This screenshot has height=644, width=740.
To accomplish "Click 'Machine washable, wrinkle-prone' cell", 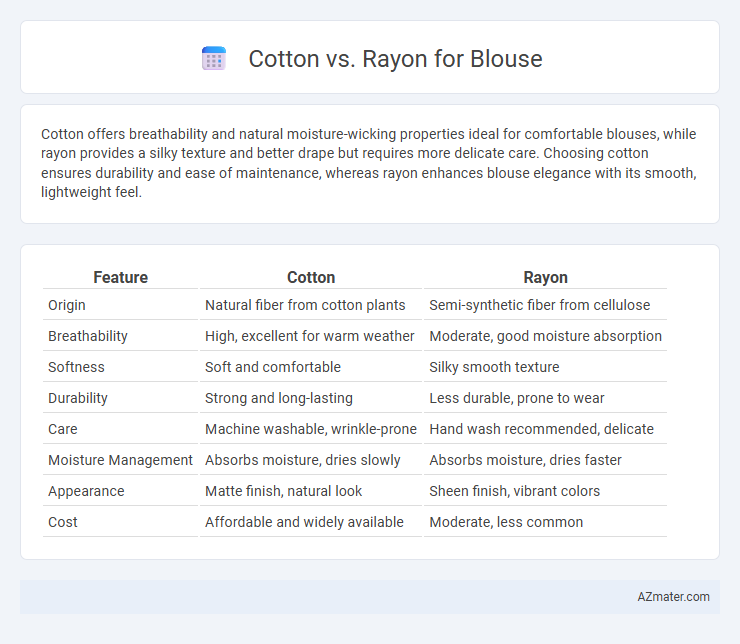I will pos(311,429).
